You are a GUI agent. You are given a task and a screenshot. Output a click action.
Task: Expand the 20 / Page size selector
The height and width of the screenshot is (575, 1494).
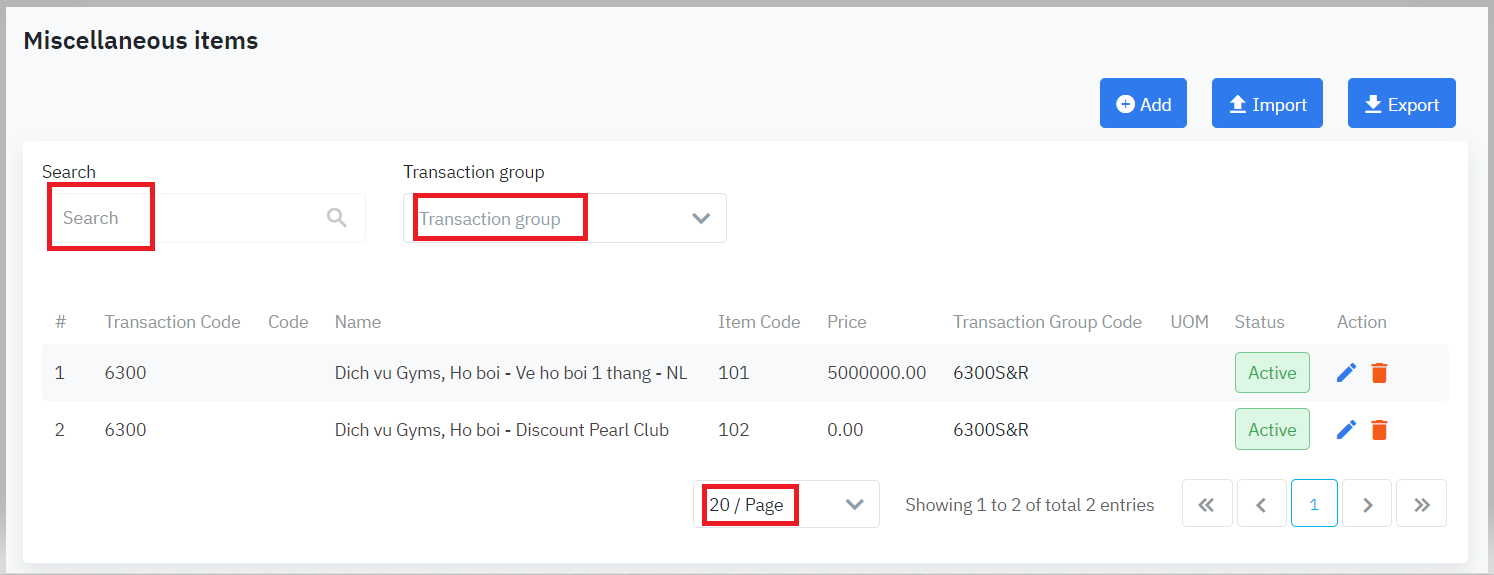click(x=785, y=505)
